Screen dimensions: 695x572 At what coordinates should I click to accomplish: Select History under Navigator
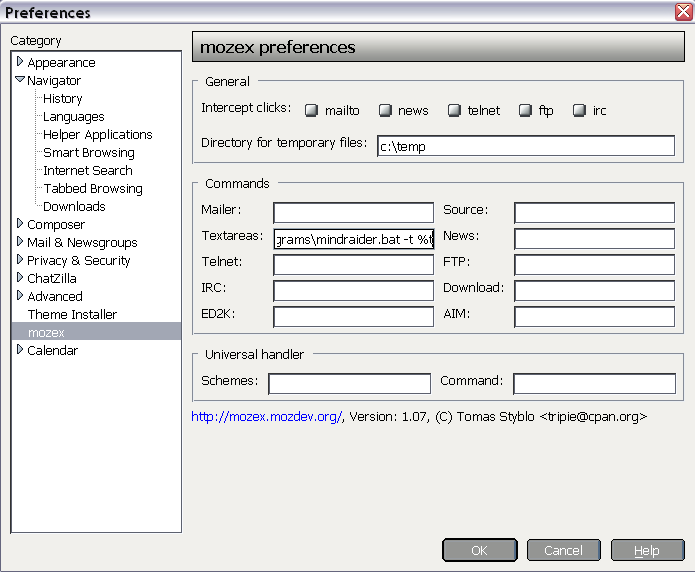click(62, 98)
